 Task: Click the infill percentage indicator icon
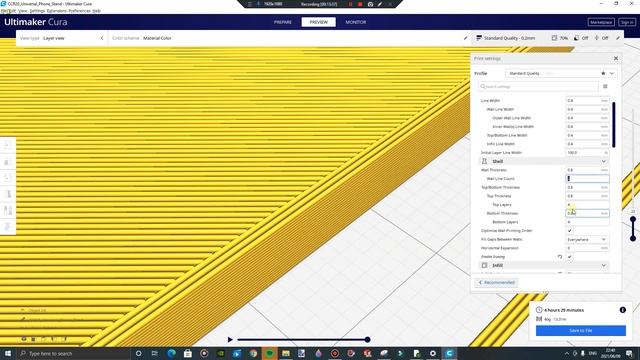click(554, 38)
